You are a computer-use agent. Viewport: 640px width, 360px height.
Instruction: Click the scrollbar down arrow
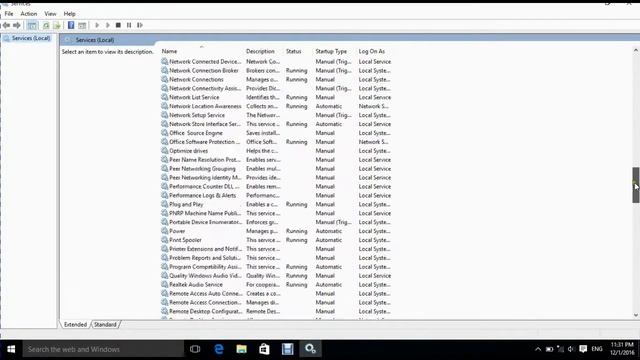[636, 315]
